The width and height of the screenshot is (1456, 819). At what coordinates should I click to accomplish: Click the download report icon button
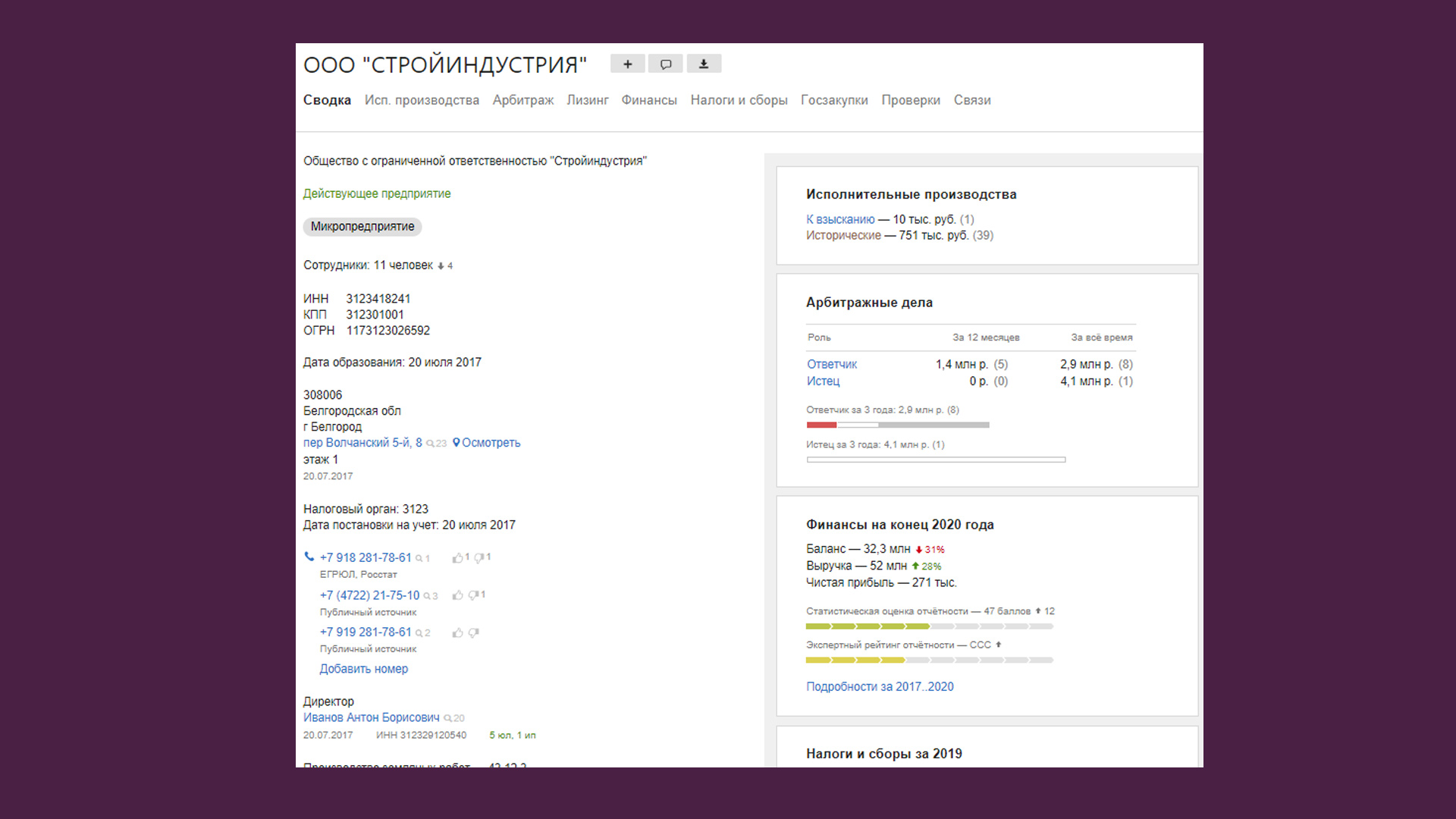[704, 64]
